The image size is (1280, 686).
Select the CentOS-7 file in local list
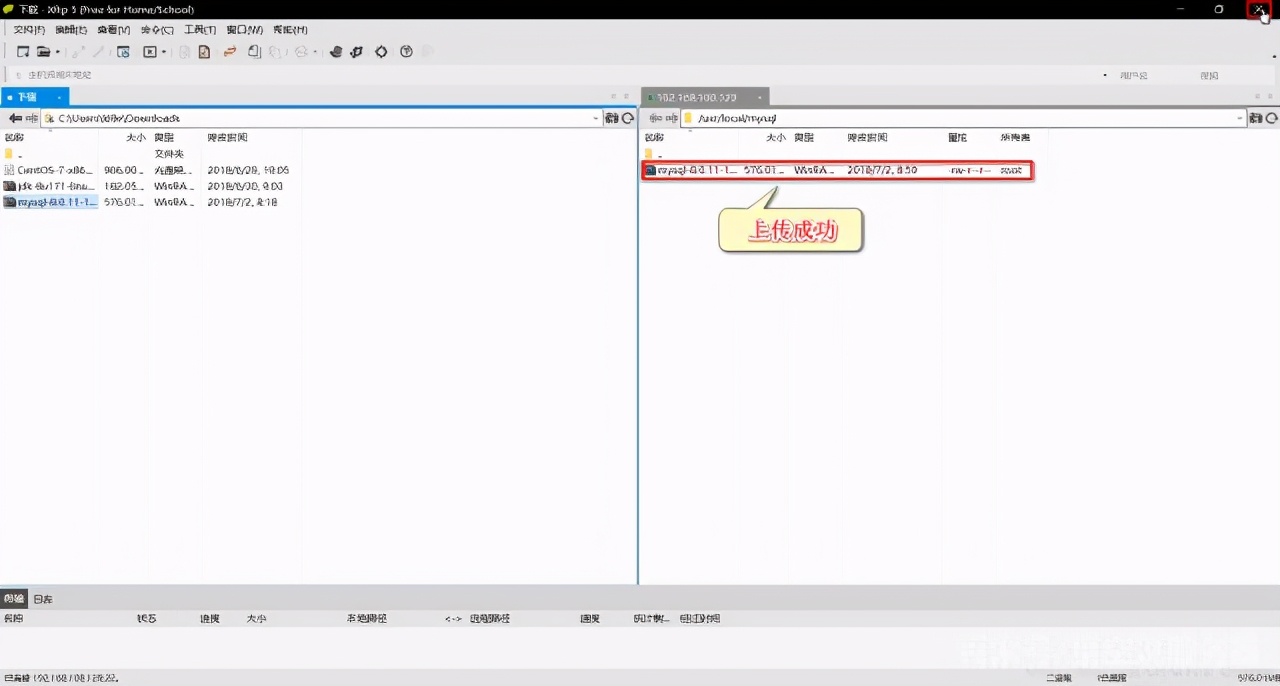[x=55, y=170]
